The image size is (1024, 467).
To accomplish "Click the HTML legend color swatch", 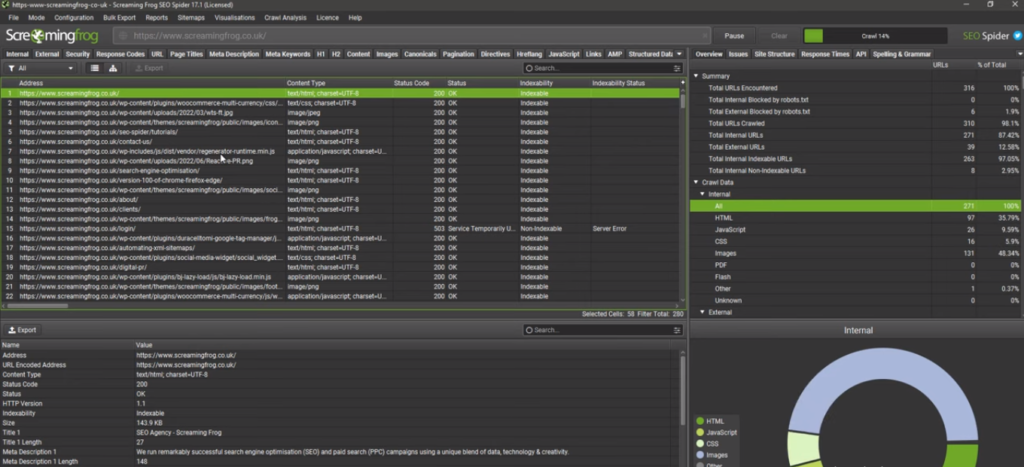I will (700, 421).
